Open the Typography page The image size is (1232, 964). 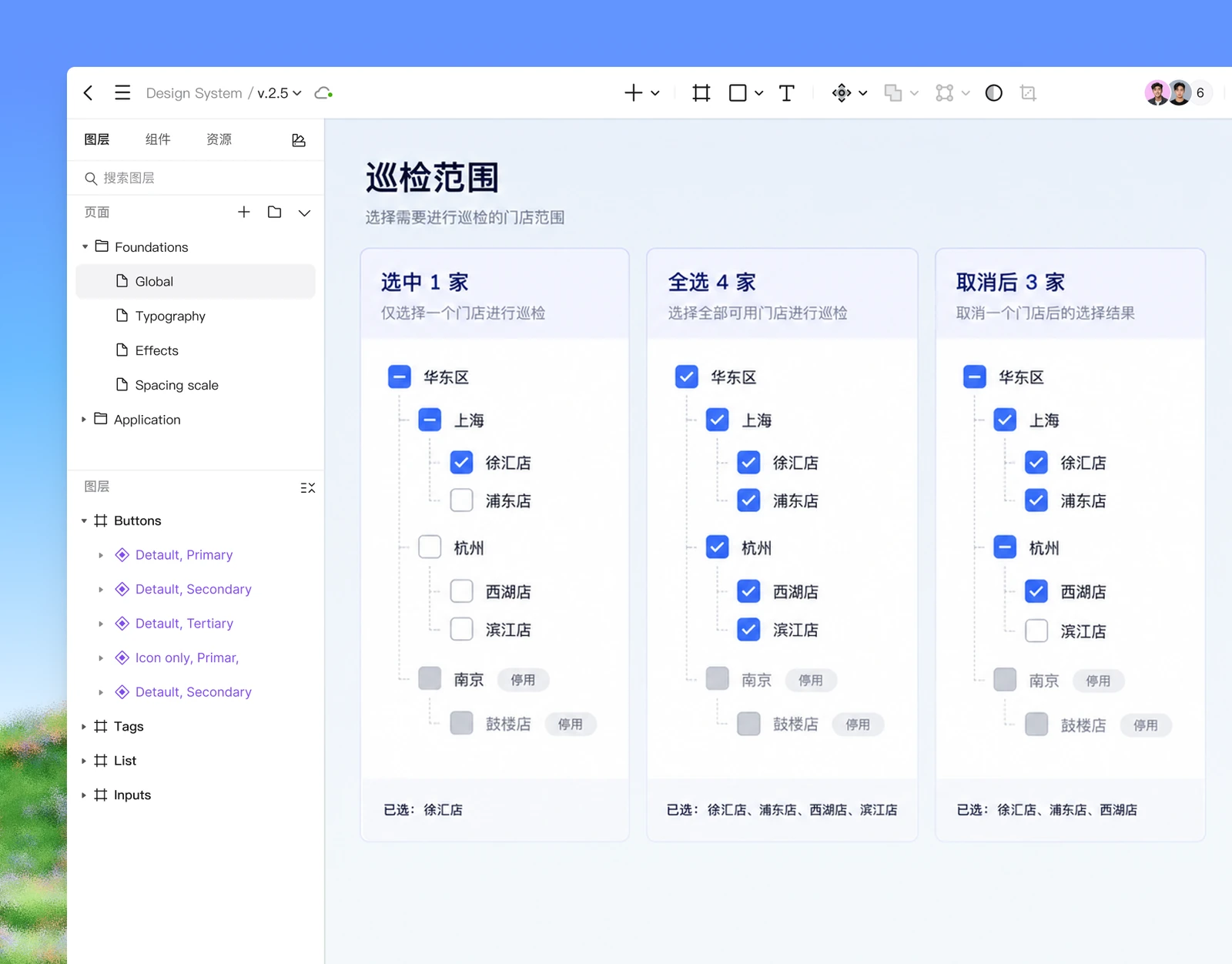pyautogui.click(x=196, y=316)
